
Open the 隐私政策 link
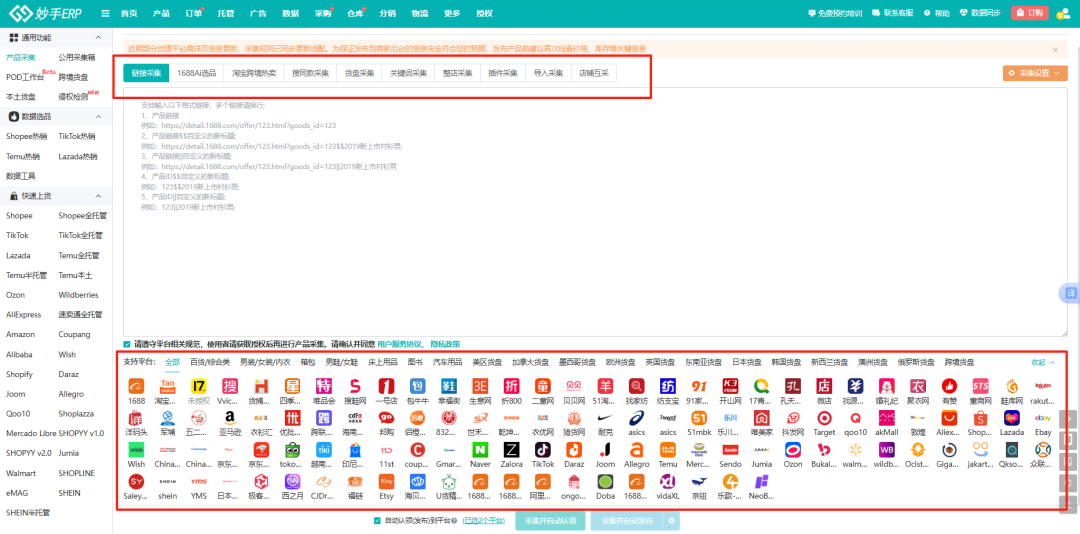[445, 344]
